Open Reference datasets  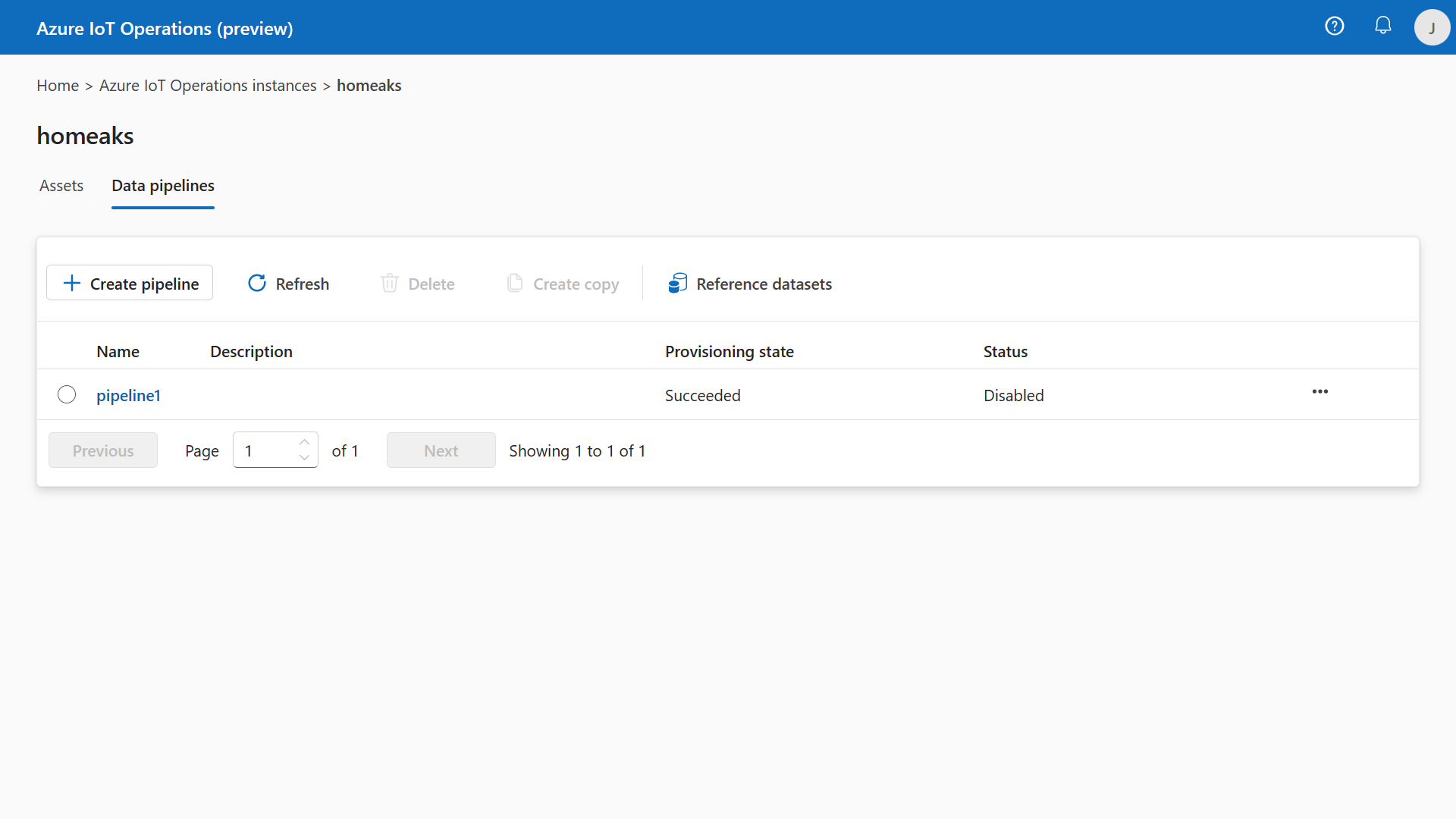(750, 283)
